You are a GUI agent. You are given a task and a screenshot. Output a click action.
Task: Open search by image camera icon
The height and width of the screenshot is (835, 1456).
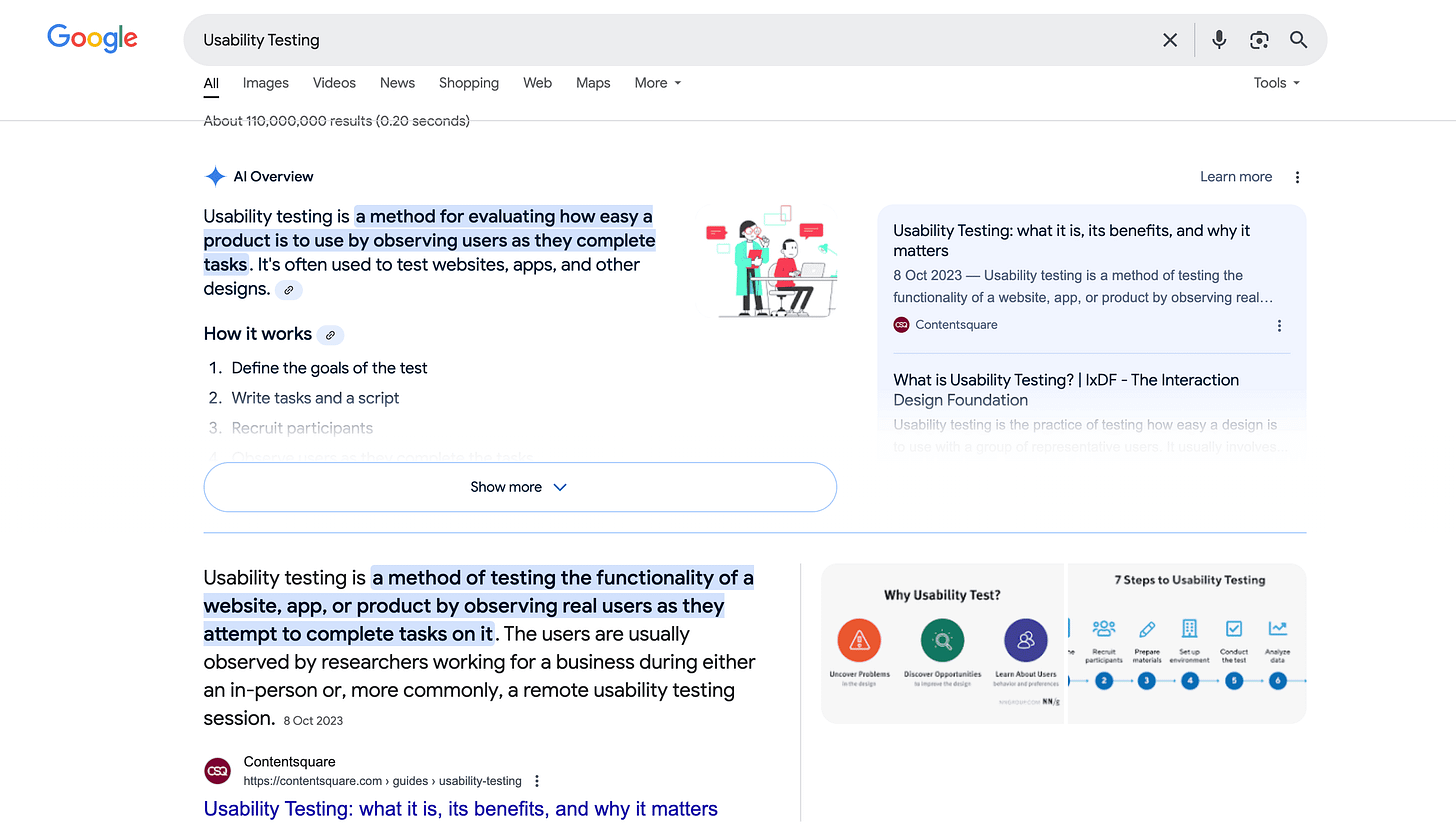click(x=1259, y=40)
